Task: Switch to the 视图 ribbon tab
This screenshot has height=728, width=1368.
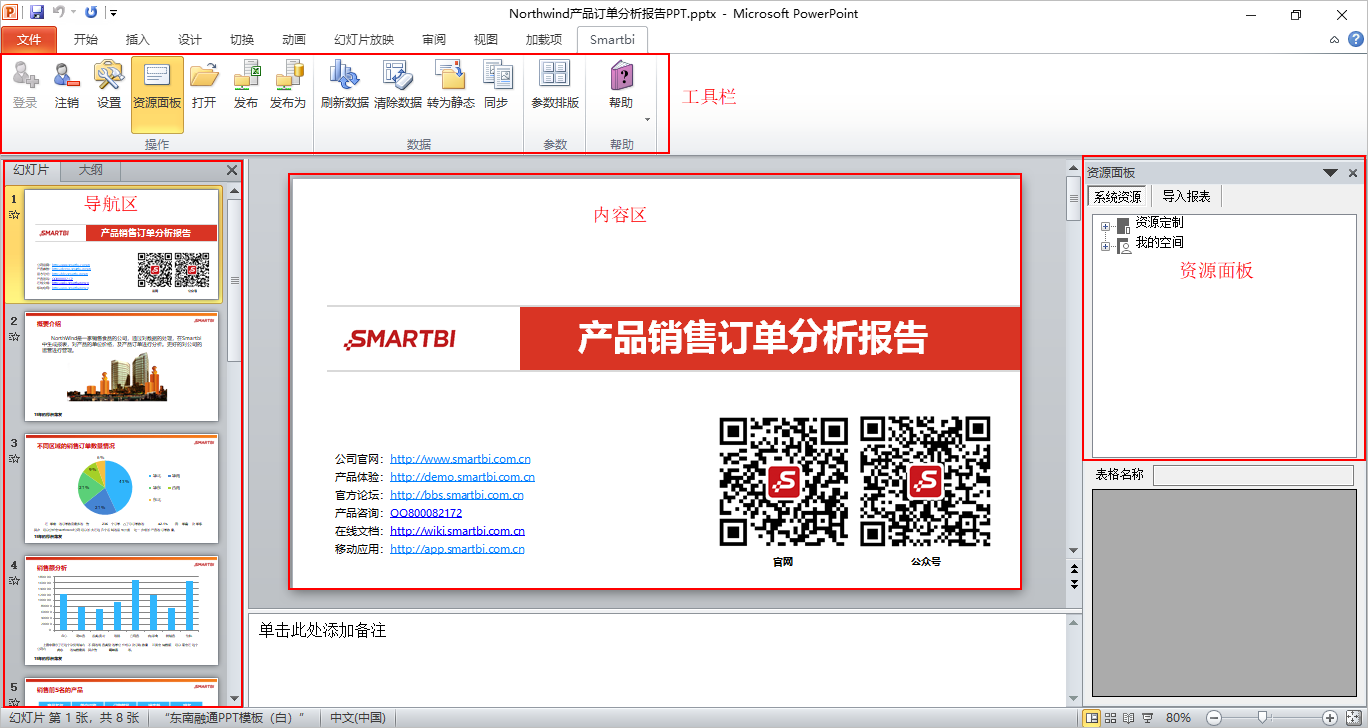Action: click(x=485, y=40)
